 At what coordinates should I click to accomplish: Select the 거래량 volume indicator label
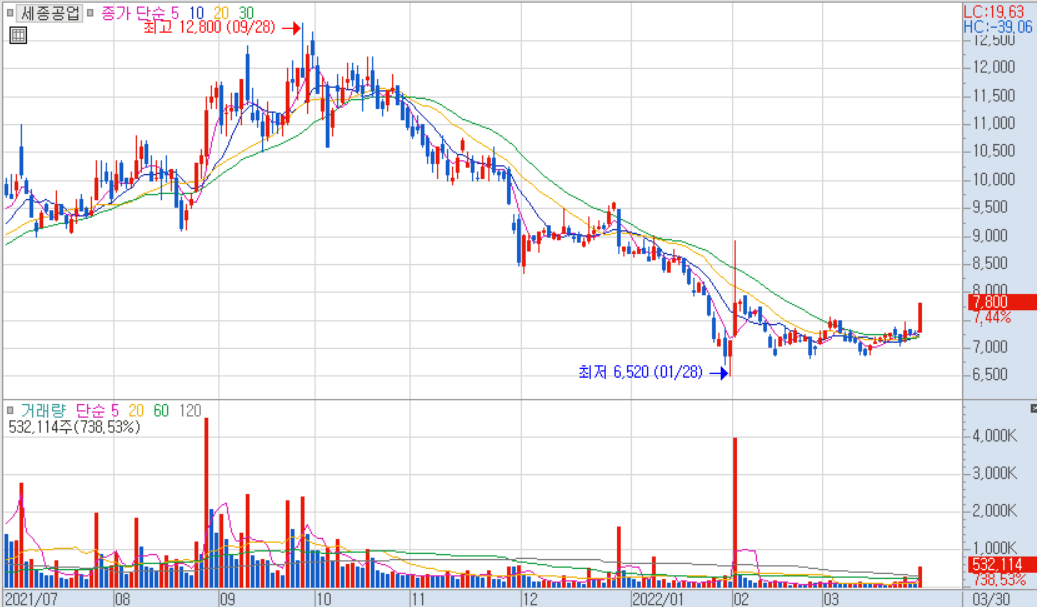point(43,411)
